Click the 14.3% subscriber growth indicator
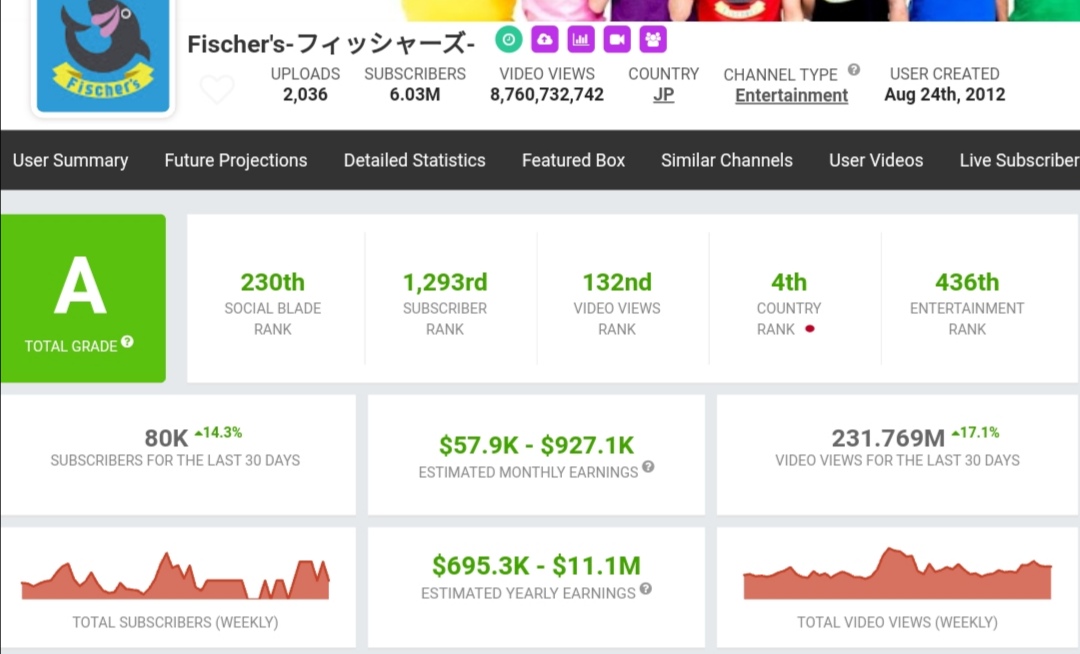This screenshot has height=654, width=1080. pyautogui.click(x=218, y=432)
